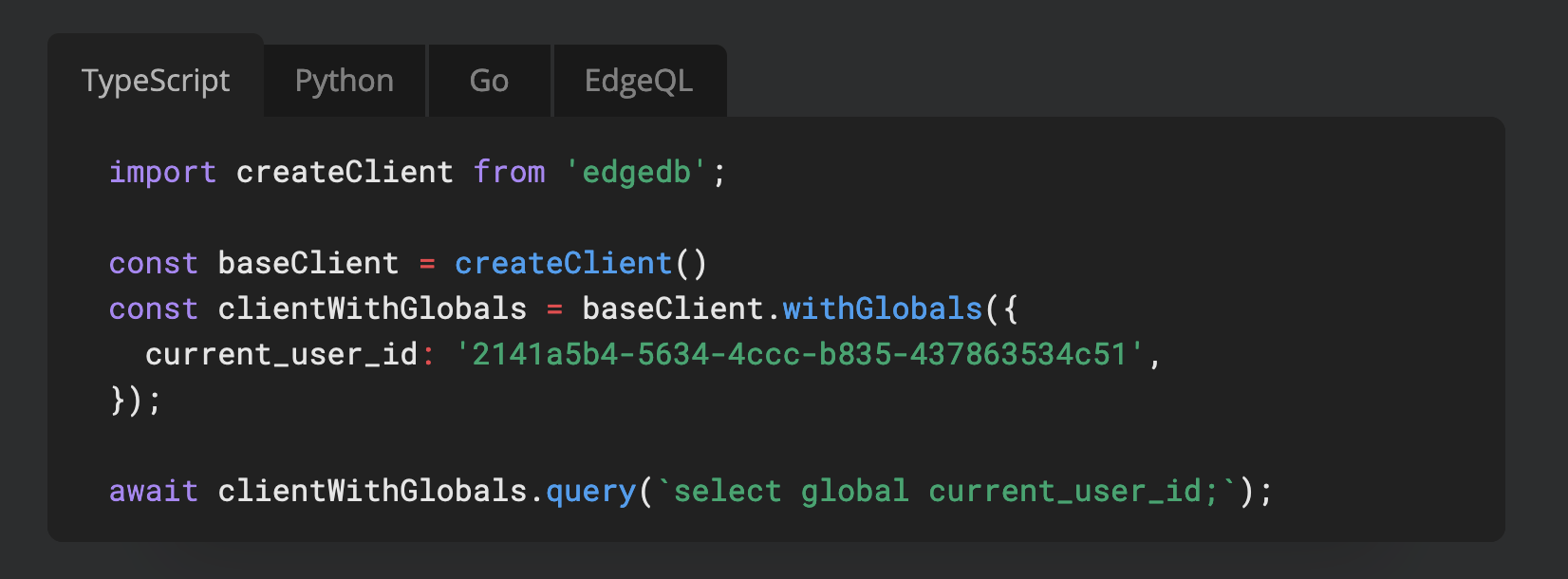Click the 'edgedb' string literal
The width and height of the screenshot is (1568, 579).
(x=637, y=172)
